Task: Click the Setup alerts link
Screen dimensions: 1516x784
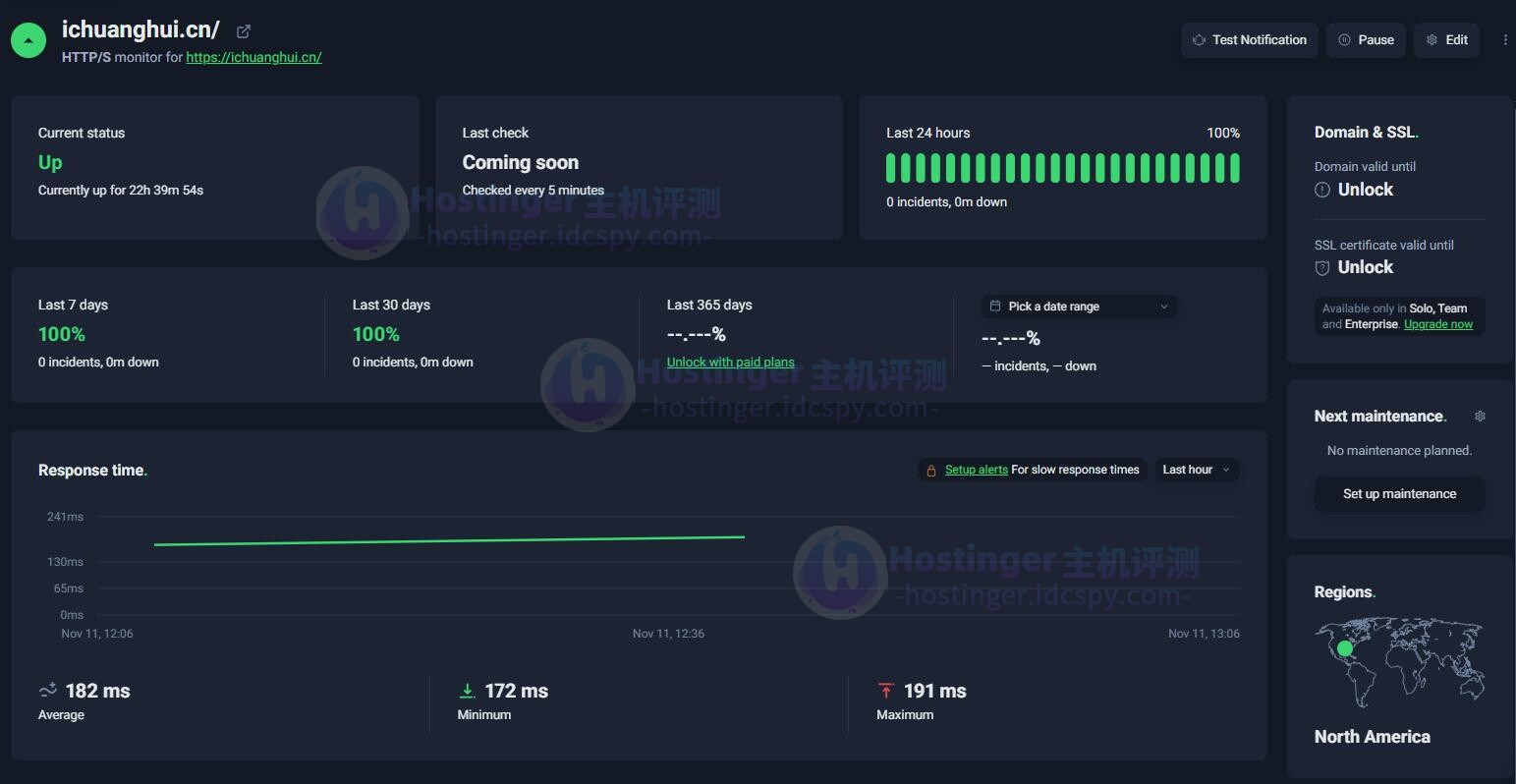Action: click(x=976, y=471)
